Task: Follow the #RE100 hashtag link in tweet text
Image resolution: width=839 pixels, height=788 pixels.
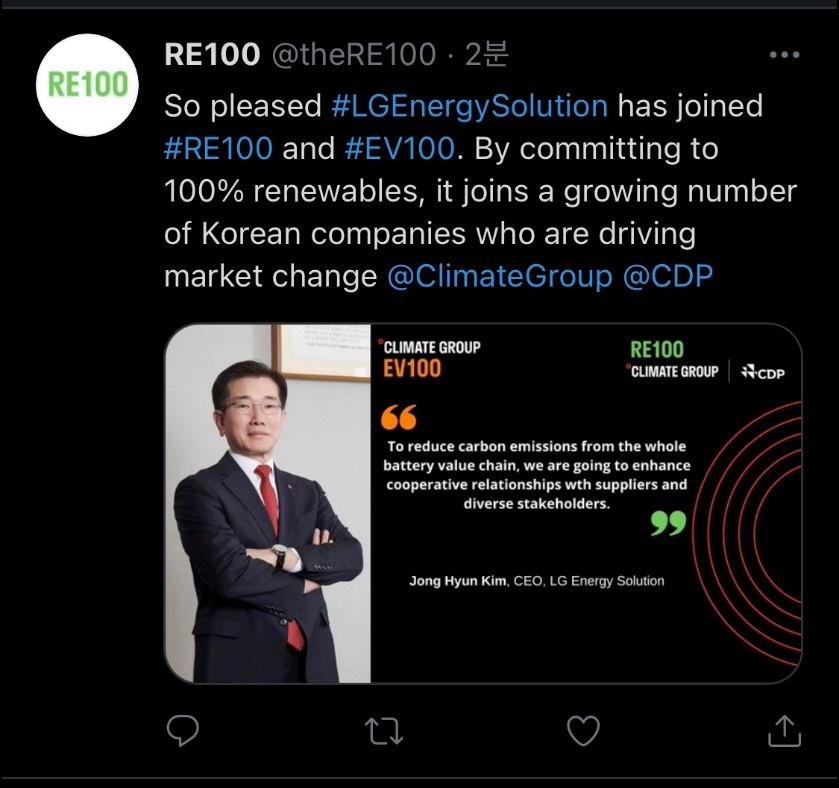Action: [x=218, y=148]
